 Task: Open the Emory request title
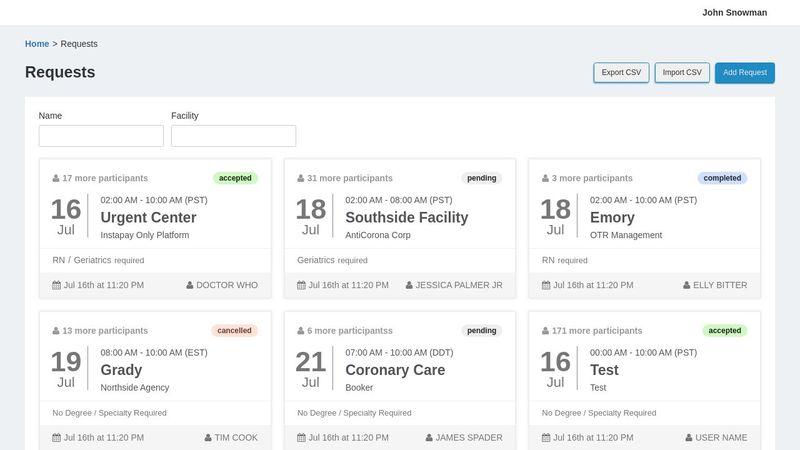pyautogui.click(x=612, y=217)
